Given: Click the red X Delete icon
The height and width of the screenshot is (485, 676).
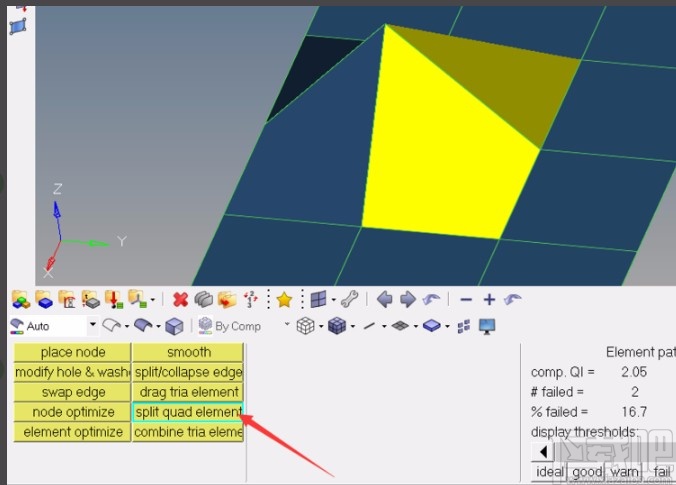Looking at the screenshot, I should click(181, 299).
